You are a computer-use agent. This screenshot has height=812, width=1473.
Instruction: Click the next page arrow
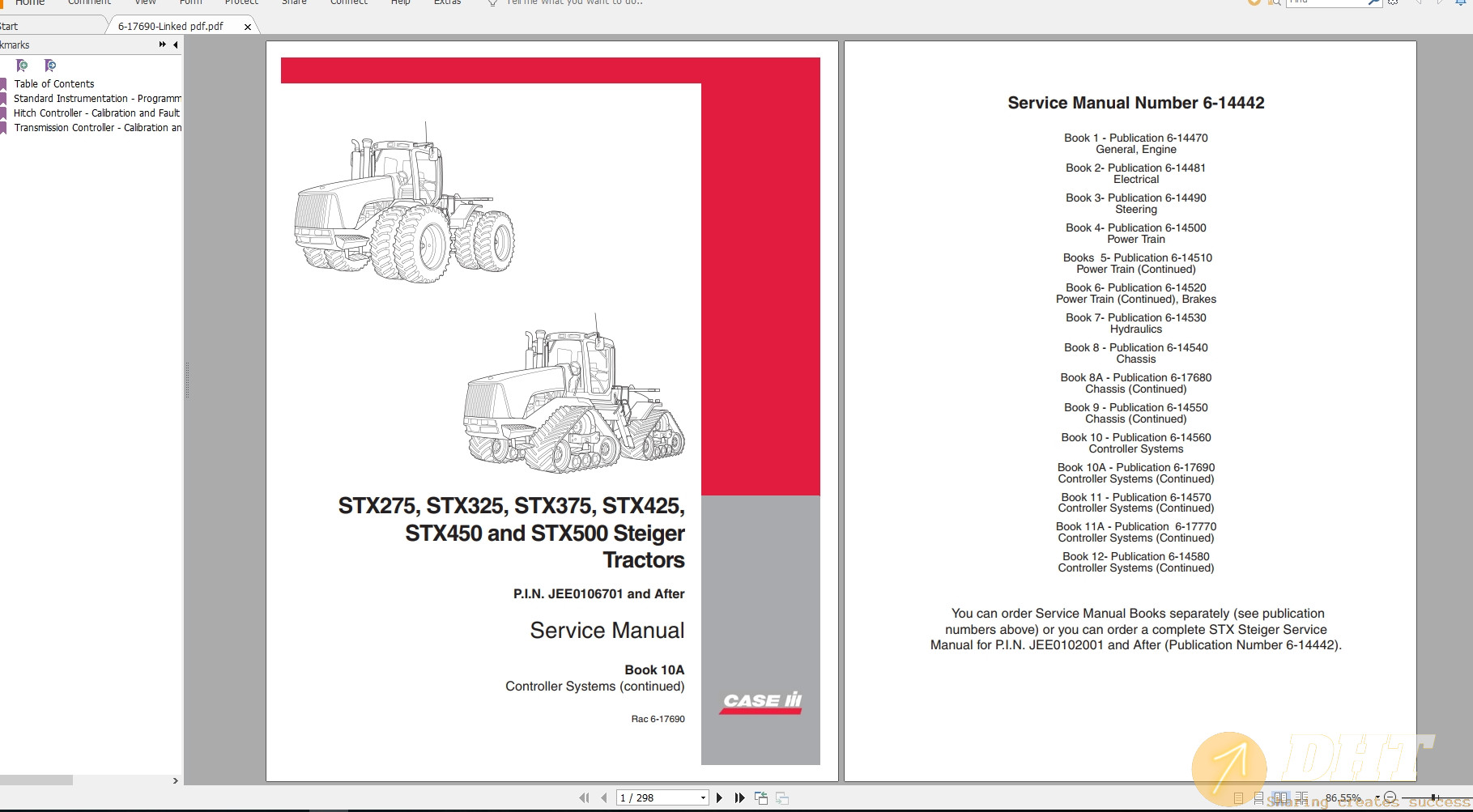(x=719, y=797)
